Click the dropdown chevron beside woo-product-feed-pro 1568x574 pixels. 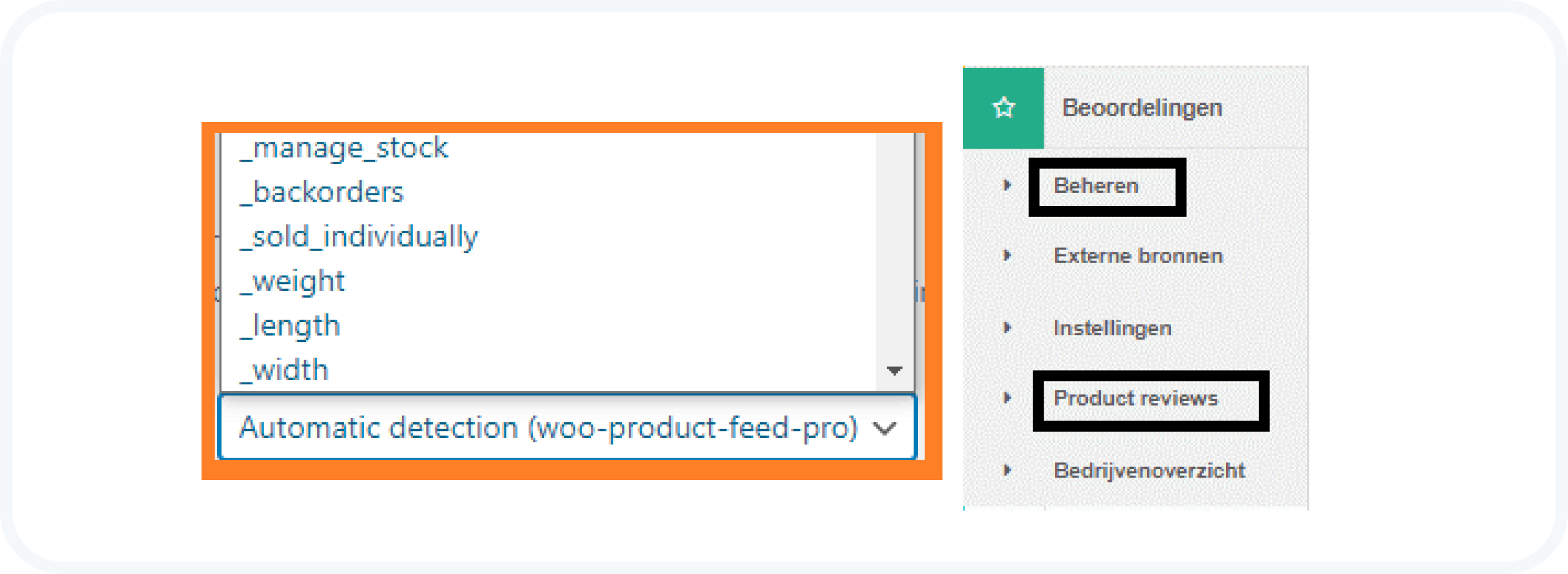pos(884,428)
